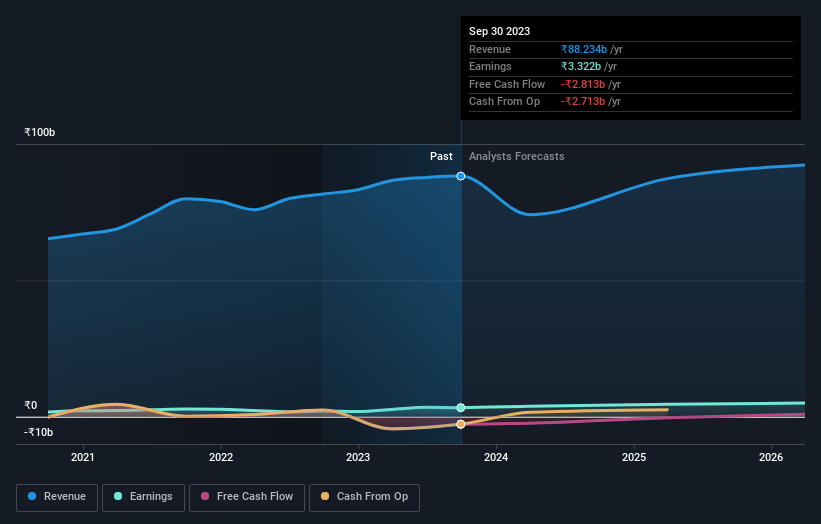The height and width of the screenshot is (524, 821).
Task: Toggle the Earnings legend button
Action: click(143, 497)
